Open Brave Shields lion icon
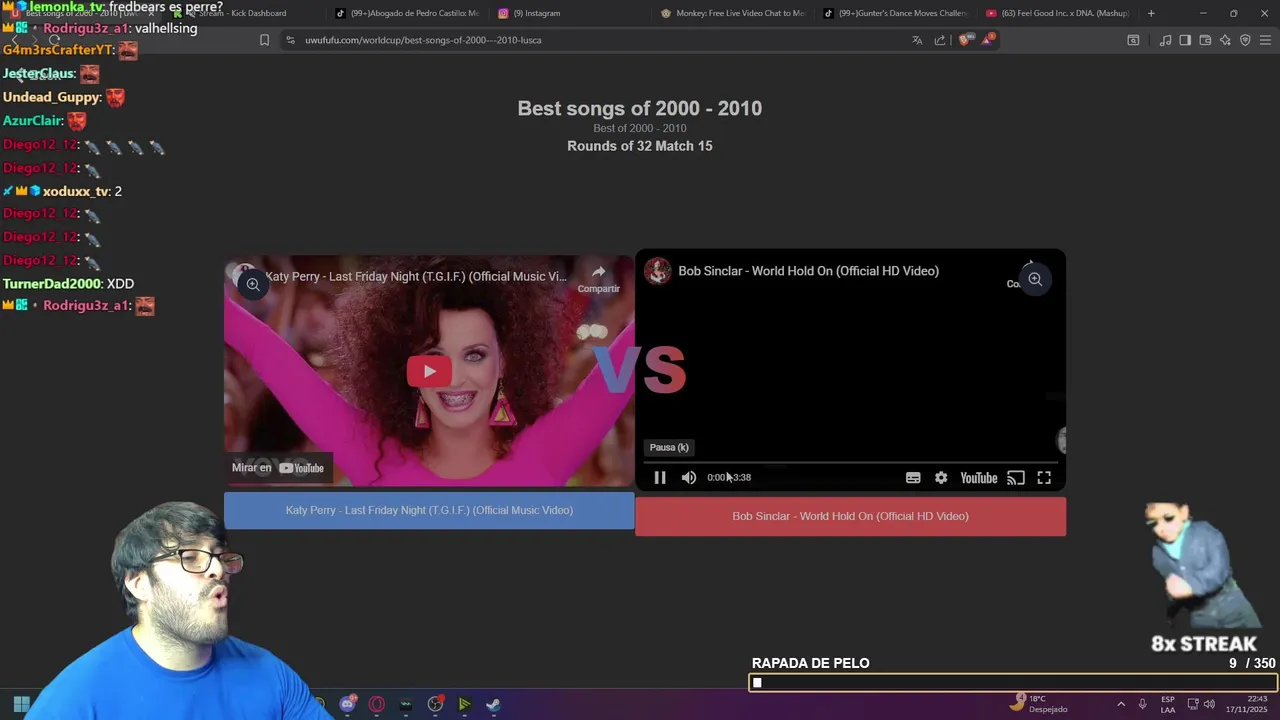Image resolution: width=1280 pixels, height=720 pixels. 964,40
